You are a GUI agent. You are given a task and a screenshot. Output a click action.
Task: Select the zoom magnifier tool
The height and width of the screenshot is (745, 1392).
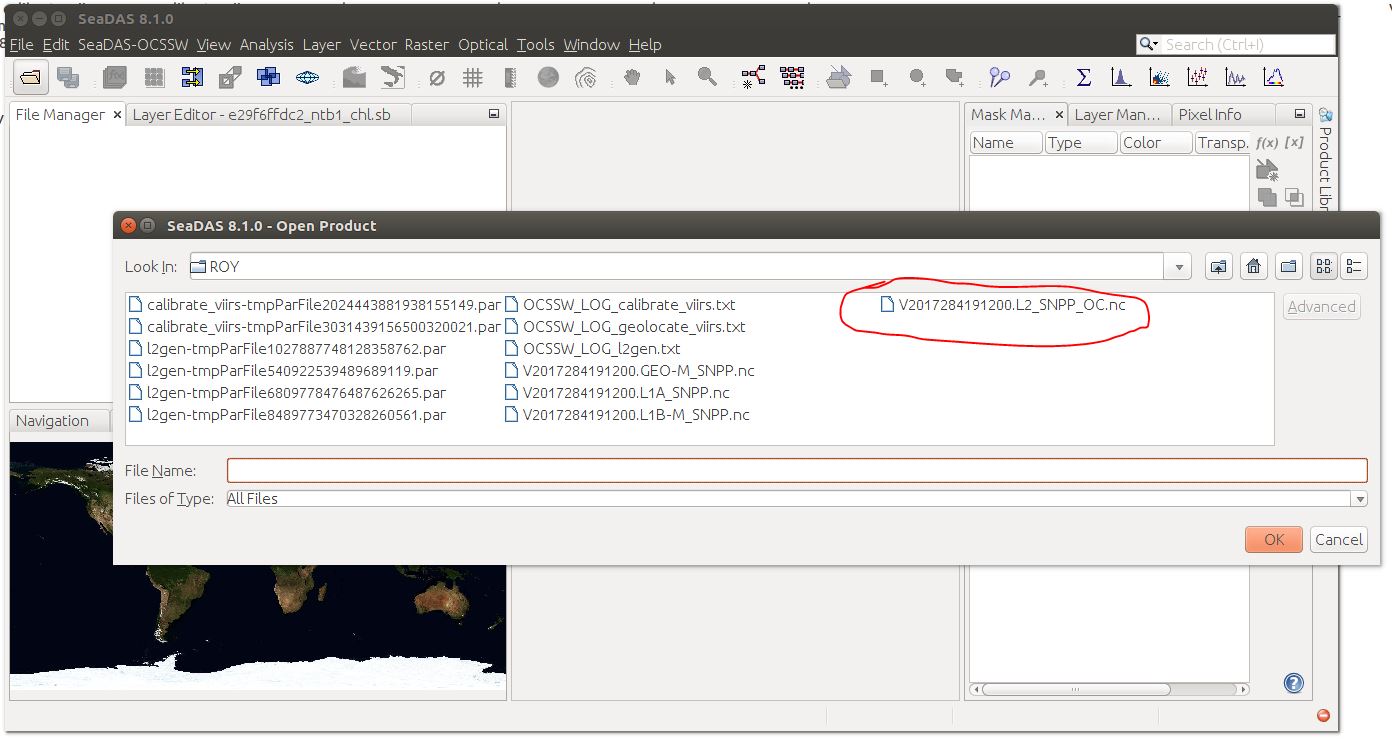[707, 77]
